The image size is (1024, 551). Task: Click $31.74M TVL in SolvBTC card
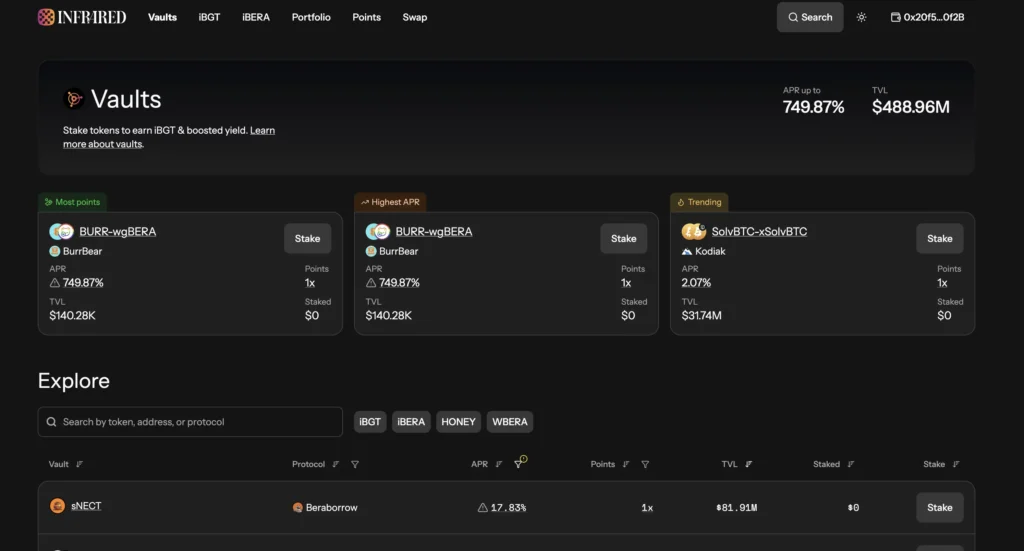point(701,315)
